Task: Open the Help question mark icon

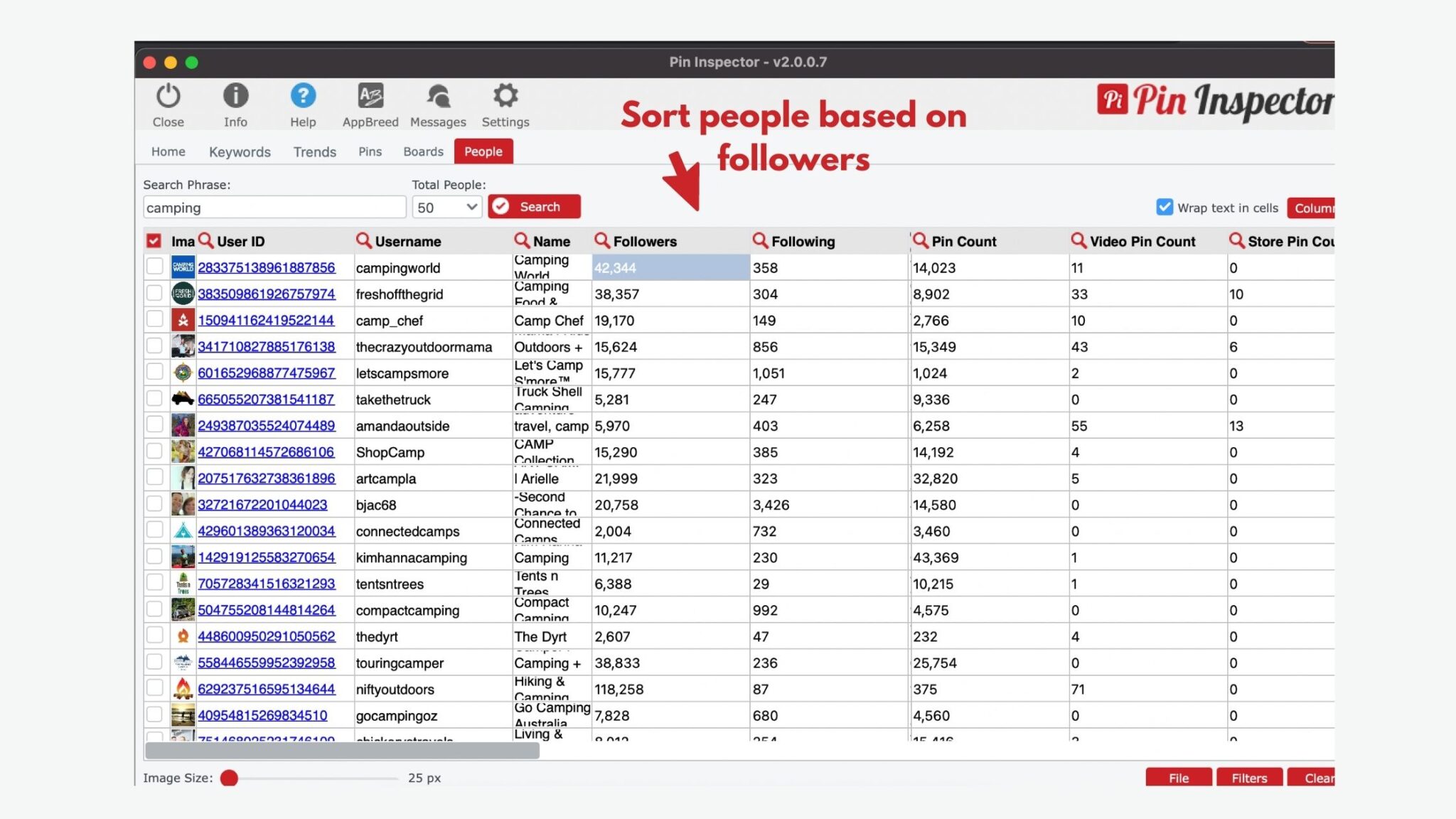Action: point(303,96)
